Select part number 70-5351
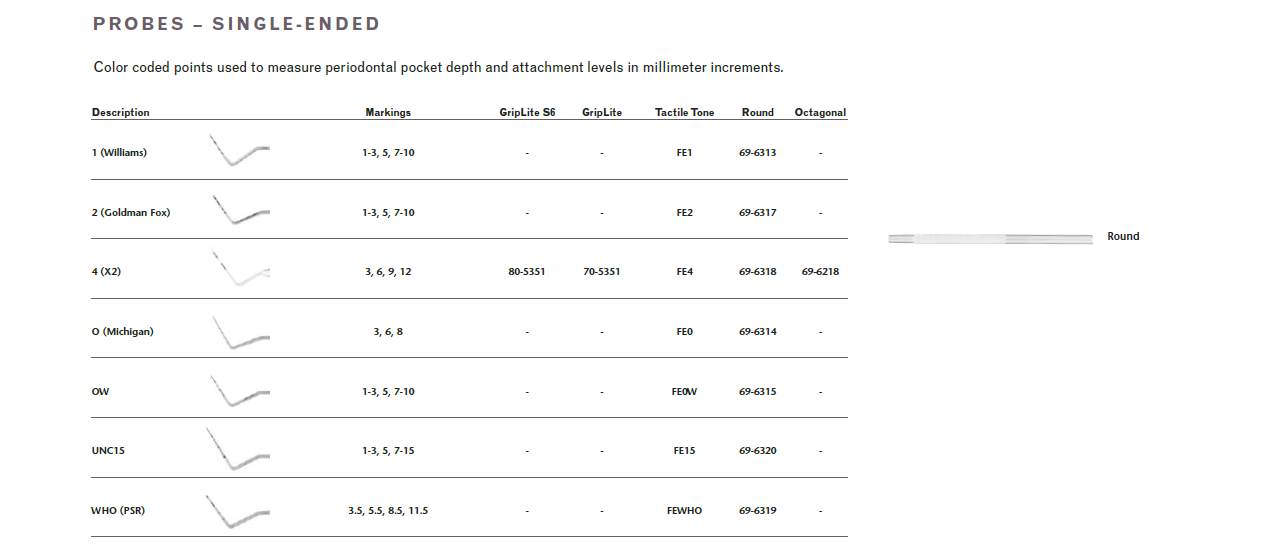Screen dimensions: 1286x556 pos(602,272)
